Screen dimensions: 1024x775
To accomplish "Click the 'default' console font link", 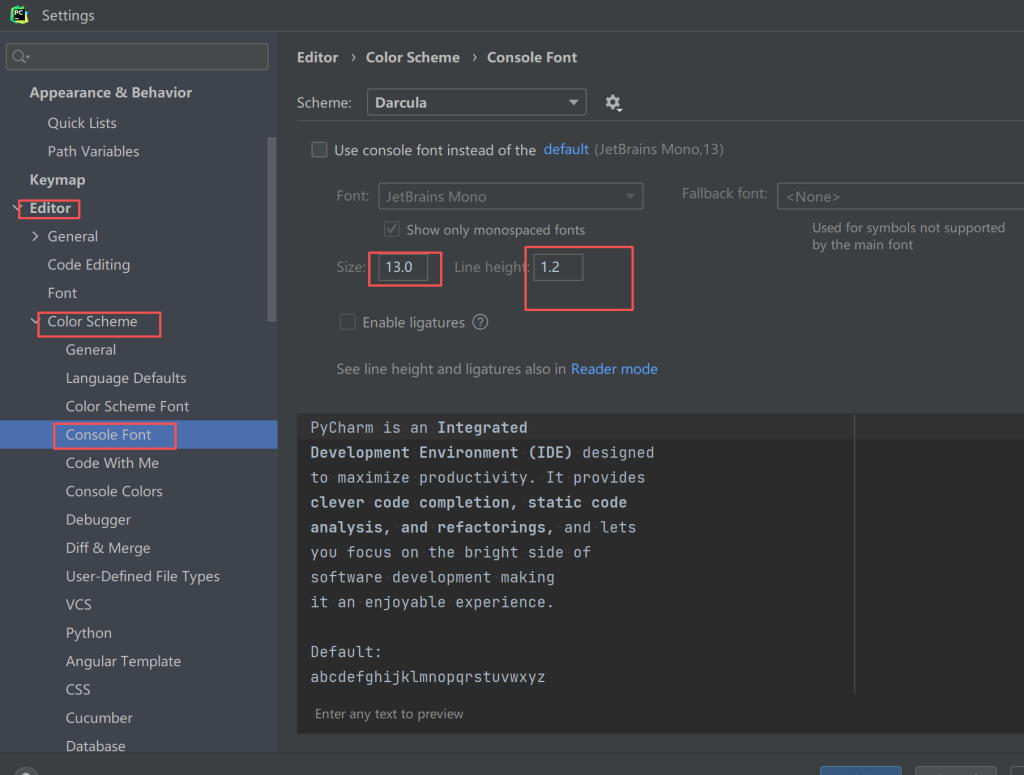I will [x=566, y=149].
